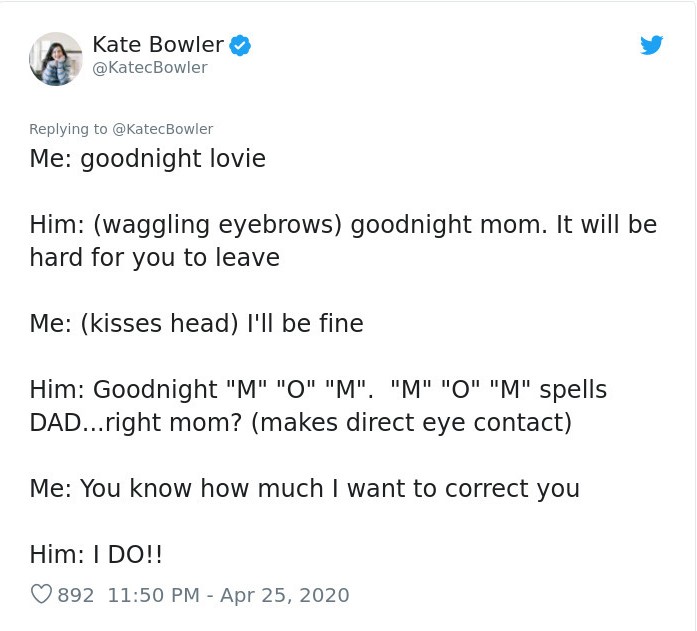Click the @KatecBowler handle below the name
This screenshot has height=631, width=697.
149,68
